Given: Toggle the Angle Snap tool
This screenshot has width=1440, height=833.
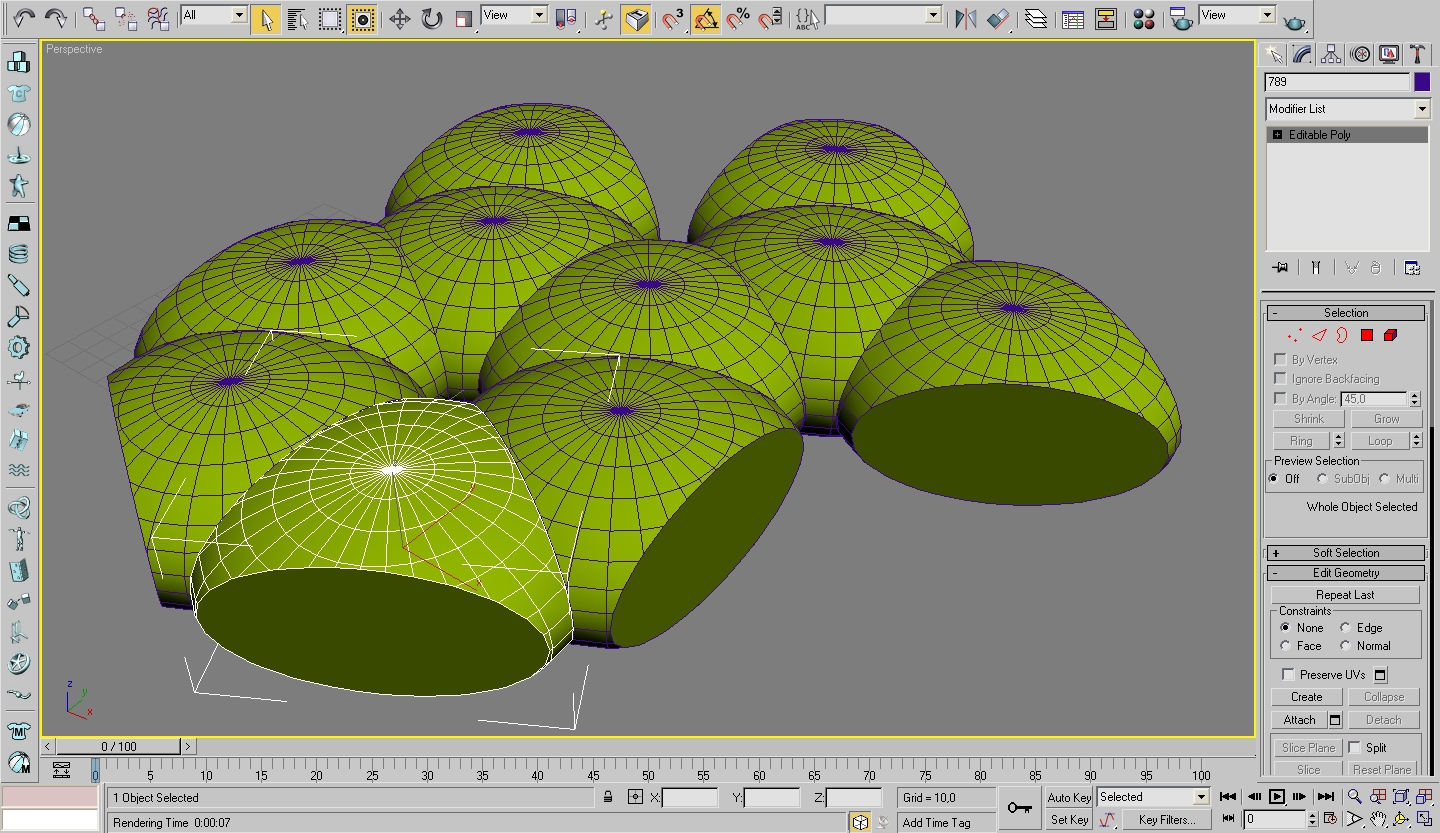Looking at the screenshot, I should point(706,18).
